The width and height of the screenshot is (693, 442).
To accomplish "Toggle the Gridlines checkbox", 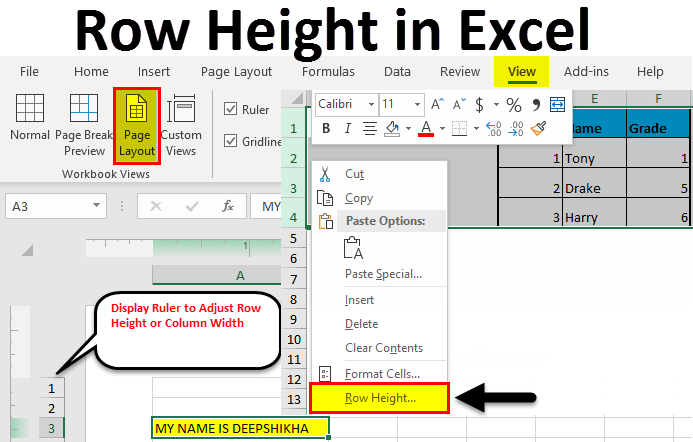I will (230, 141).
